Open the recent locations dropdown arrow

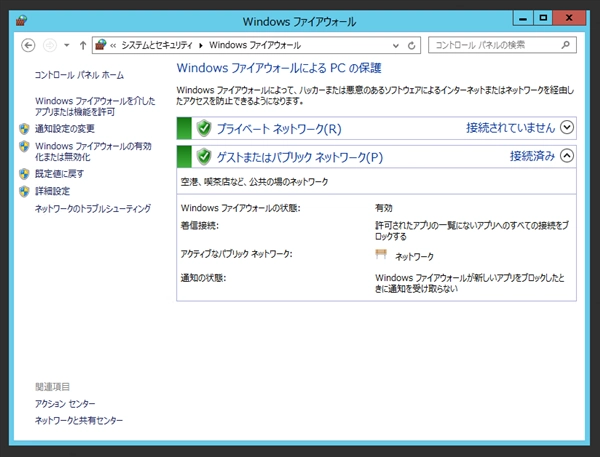tap(67, 45)
